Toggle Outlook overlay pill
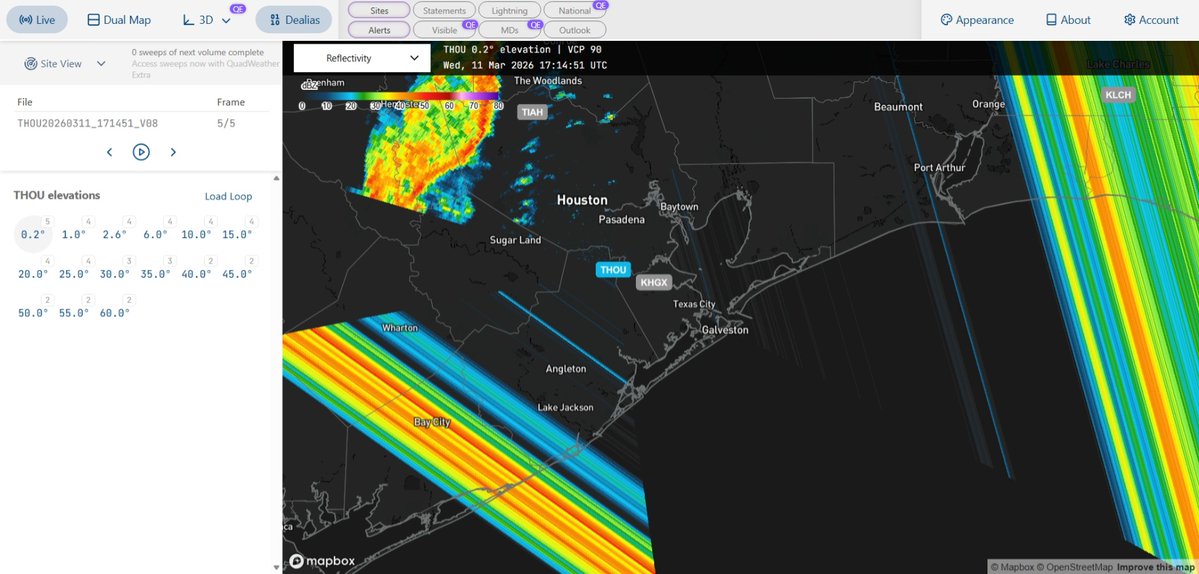Image resolution: width=1199 pixels, height=574 pixels. [575, 30]
